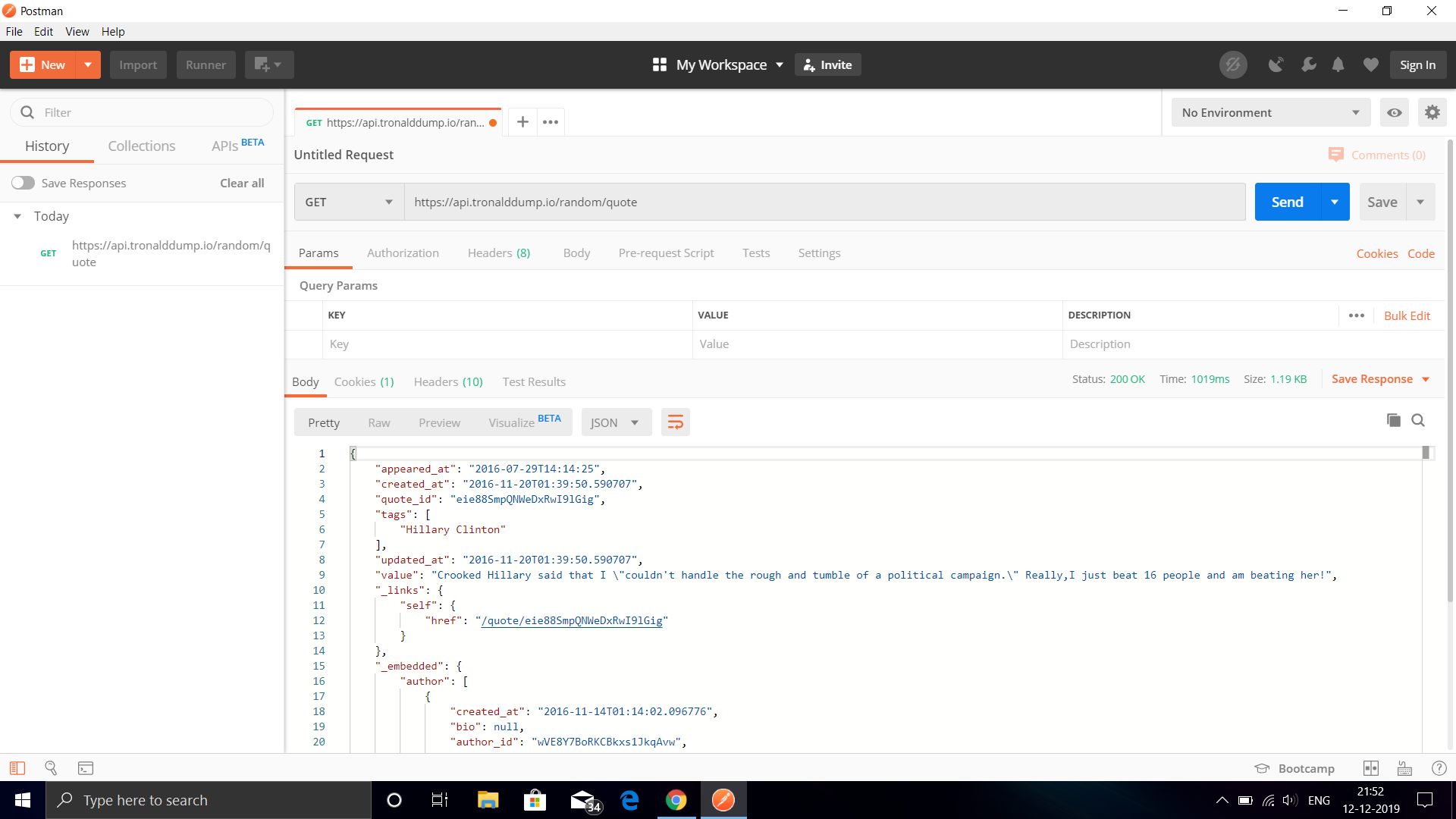
Task: Click the Find and Replace icon at bottom left
Action: (x=51, y=768)
